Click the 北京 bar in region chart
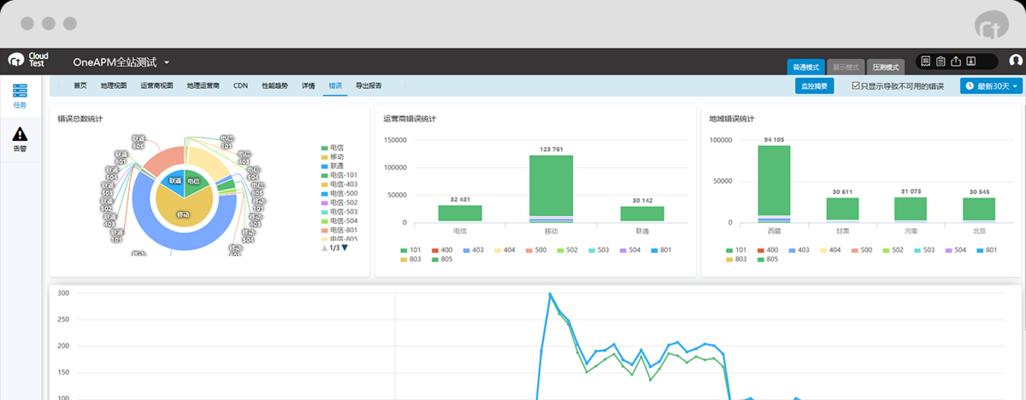The image size is (1026, 400). pos(979,210)
